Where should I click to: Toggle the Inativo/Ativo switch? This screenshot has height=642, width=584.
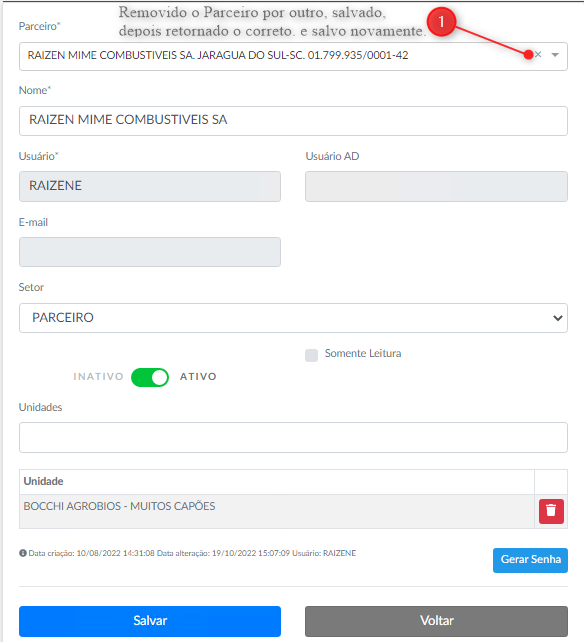point(150,377)
